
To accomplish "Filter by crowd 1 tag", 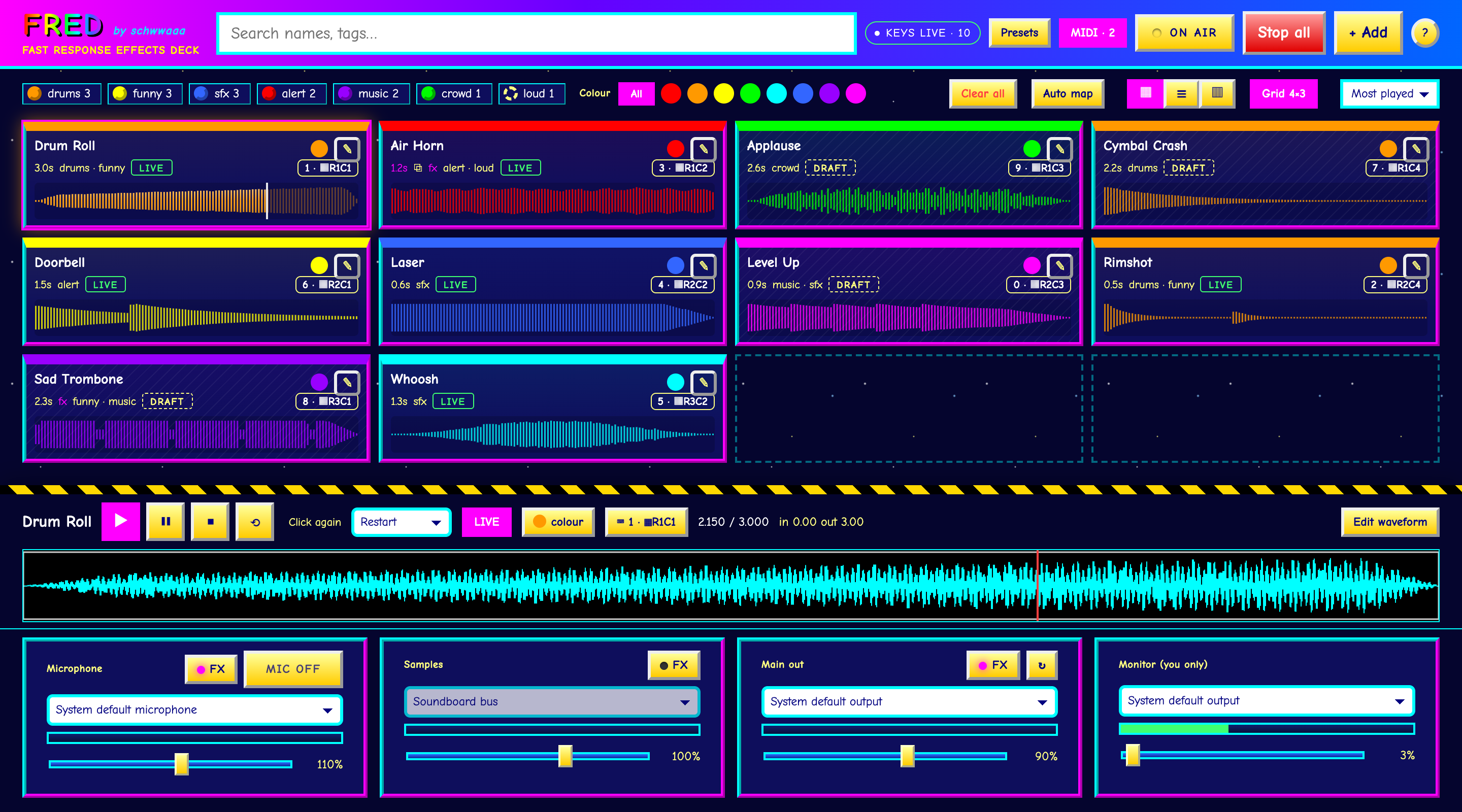I will click(454, 93).
